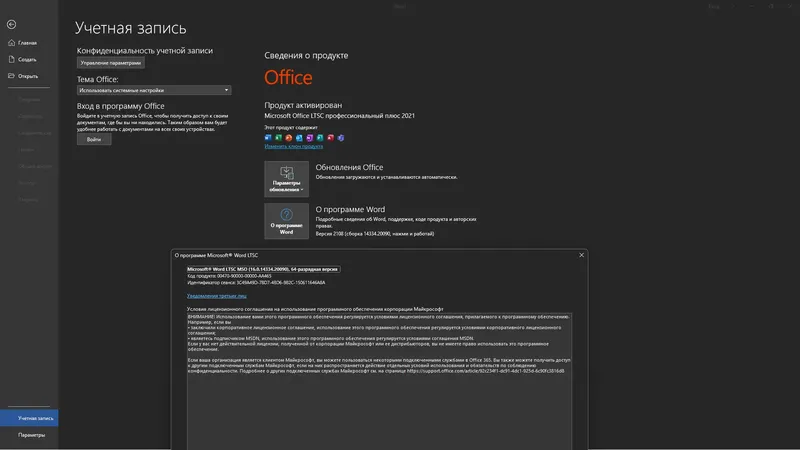Click the teal Publisher app icon

pyautogui.click(x=320, y=138)
